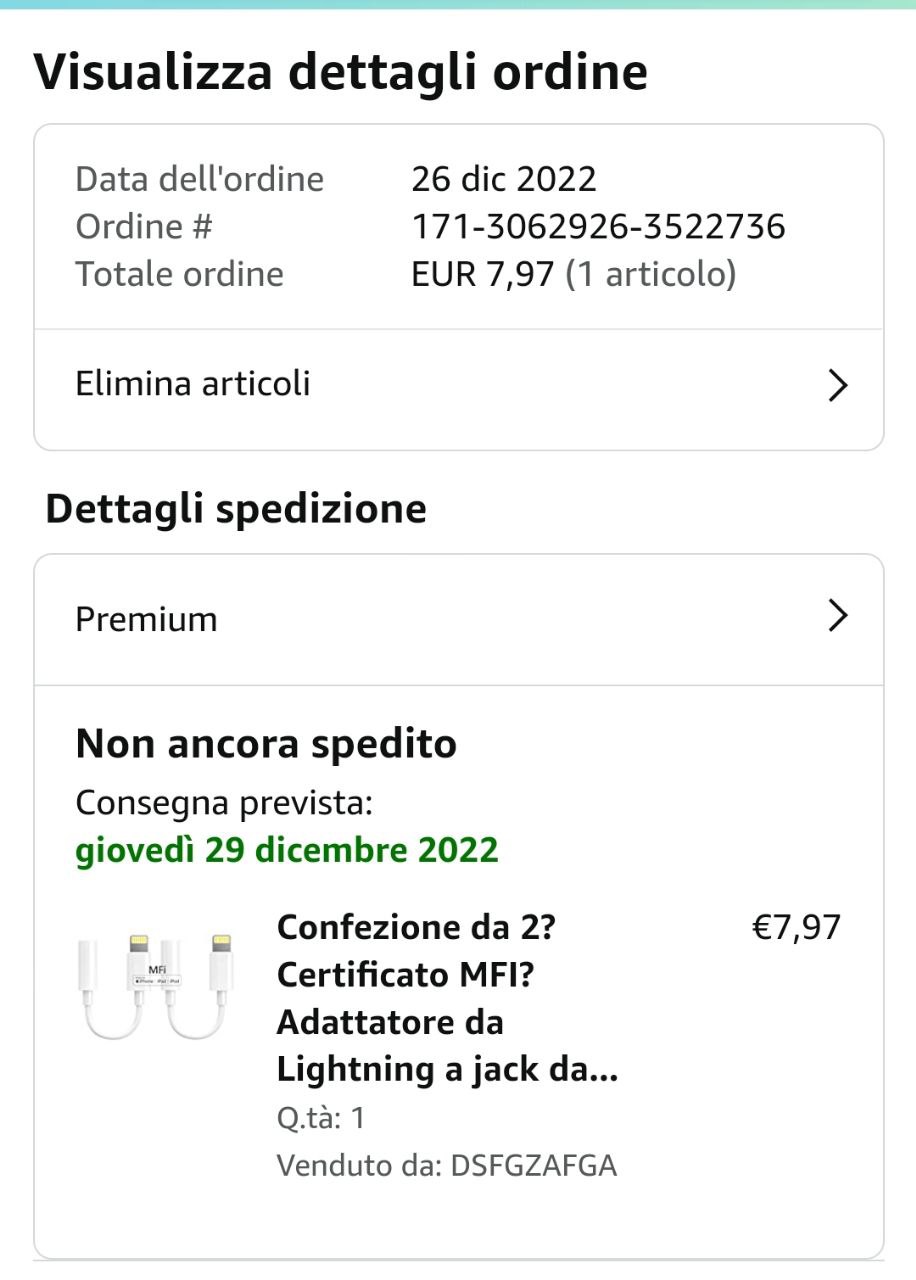The image size is (916, 1280).
Task: Tap the Totale ordine label
Action: click(180, 274)
